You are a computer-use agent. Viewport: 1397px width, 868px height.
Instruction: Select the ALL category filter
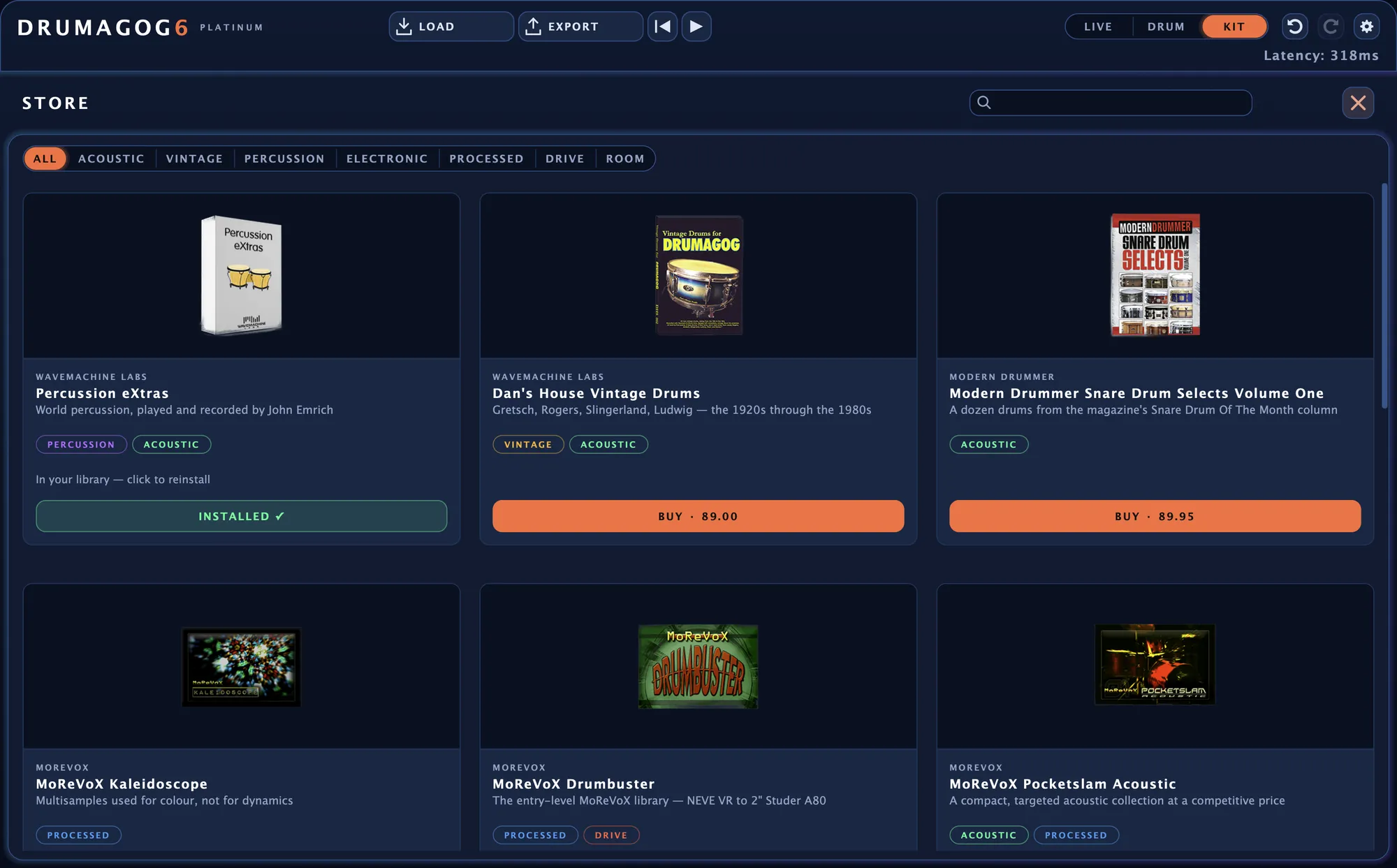point(45,159)
